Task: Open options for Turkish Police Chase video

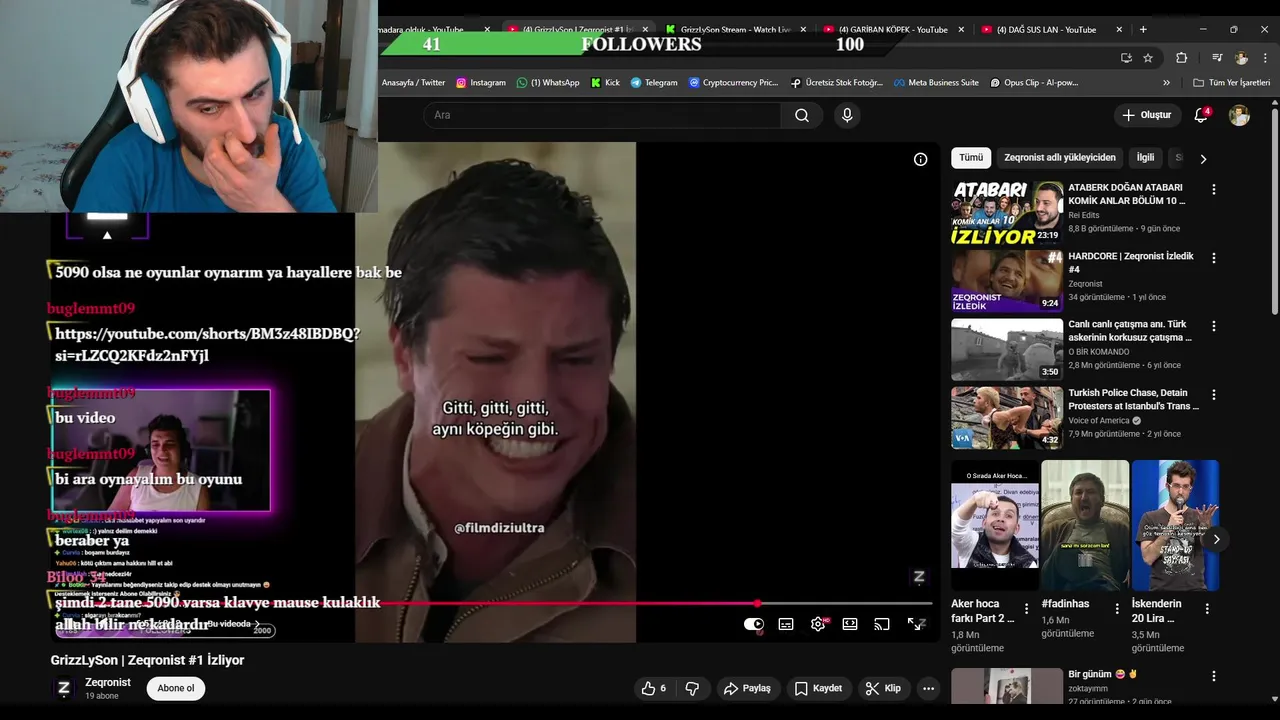Action: click(x=1214, y=395)
